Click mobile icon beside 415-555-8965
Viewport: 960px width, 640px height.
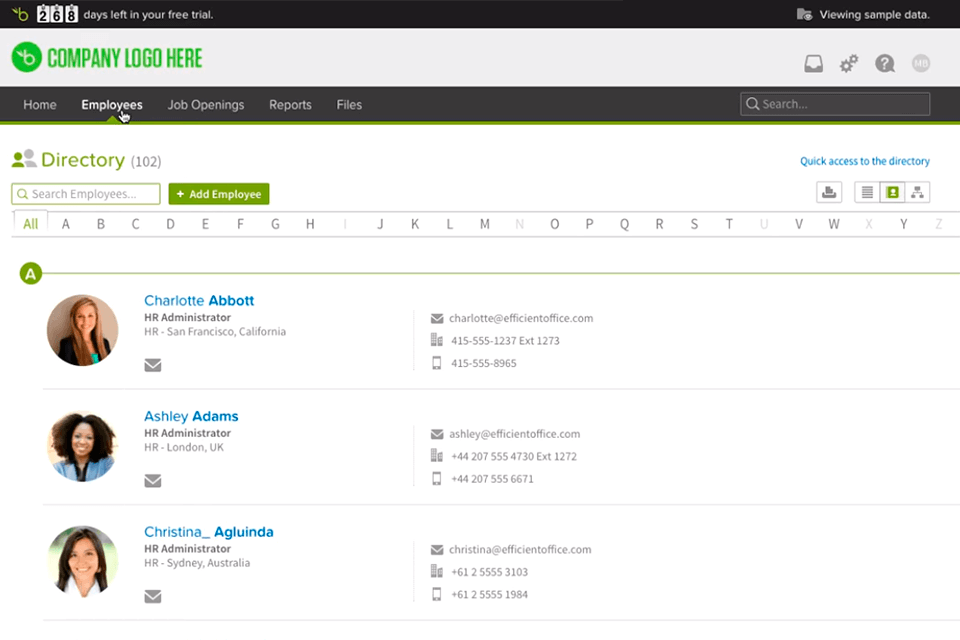(437, 363)
